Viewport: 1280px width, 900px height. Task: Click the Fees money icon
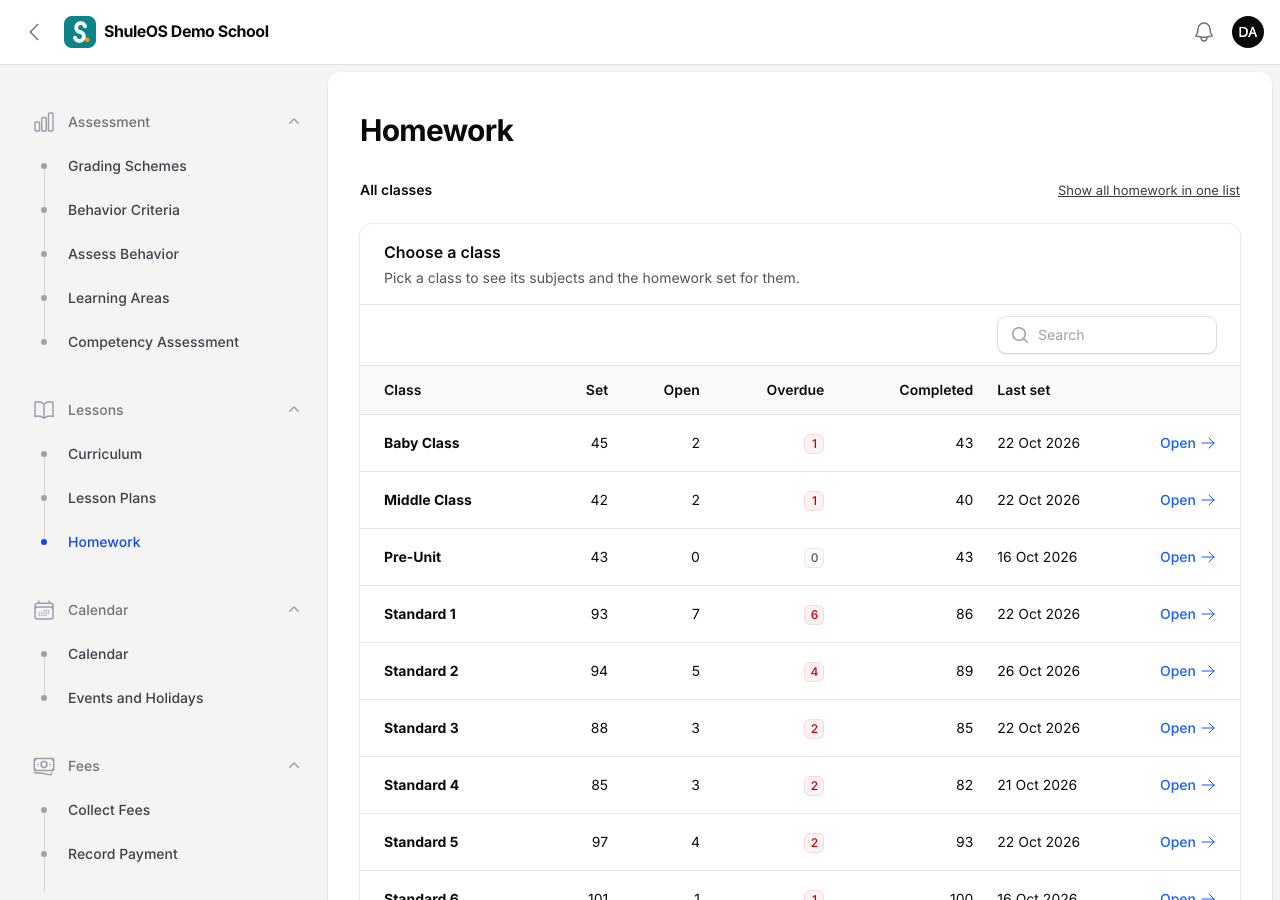pos(44,766)
